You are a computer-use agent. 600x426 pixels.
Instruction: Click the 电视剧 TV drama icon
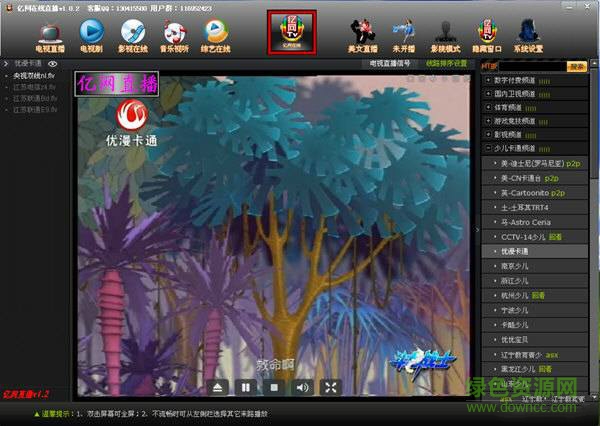90,33
